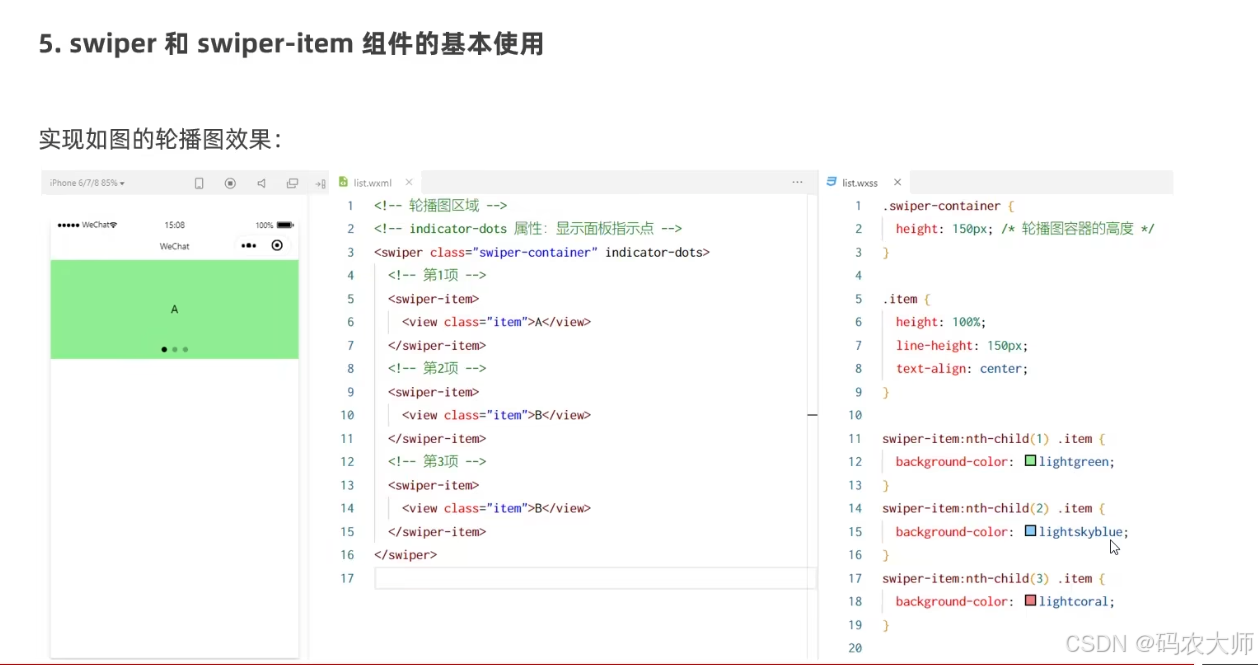The width and height of the screenshot is (1258, 665).
Task: Click the lightcoral color swatch
Action: pyautogui.click(x=1030, y=601)
